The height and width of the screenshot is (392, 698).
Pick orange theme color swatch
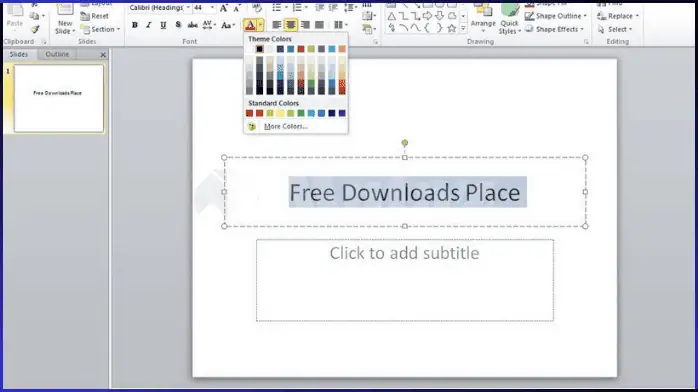point(342,49)
